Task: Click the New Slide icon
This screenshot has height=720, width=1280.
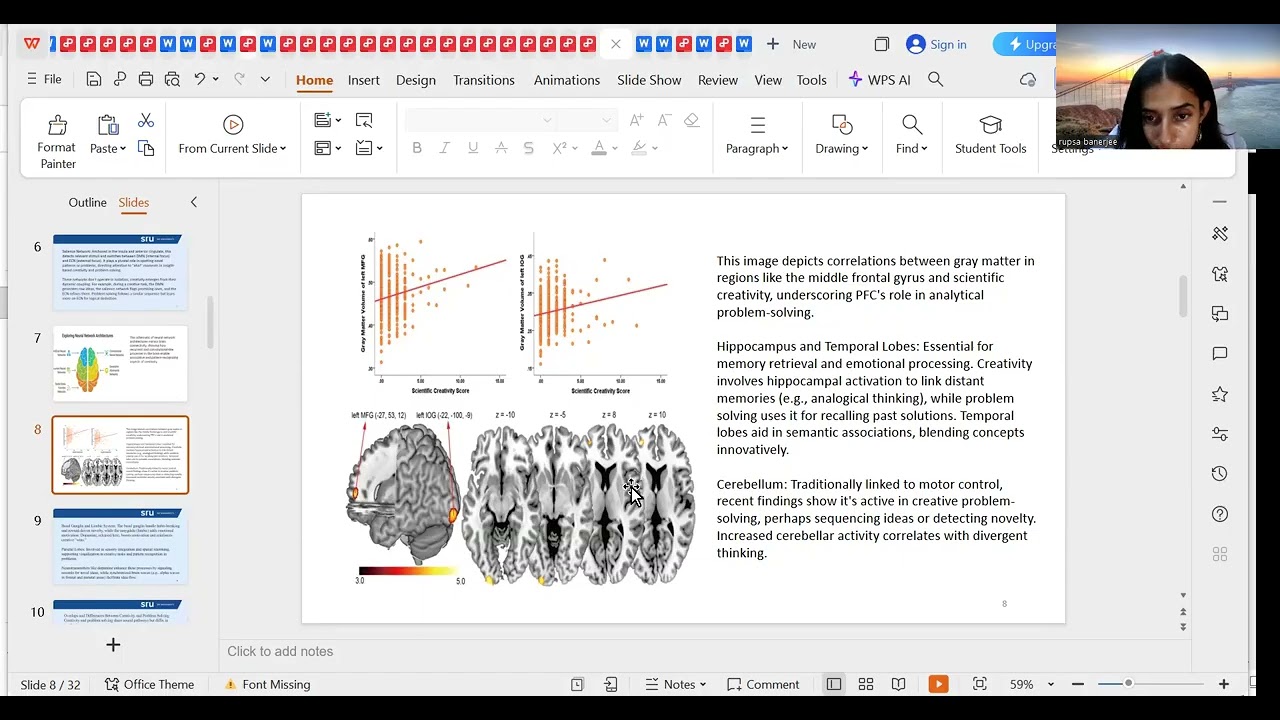Action: pos(322,120)
